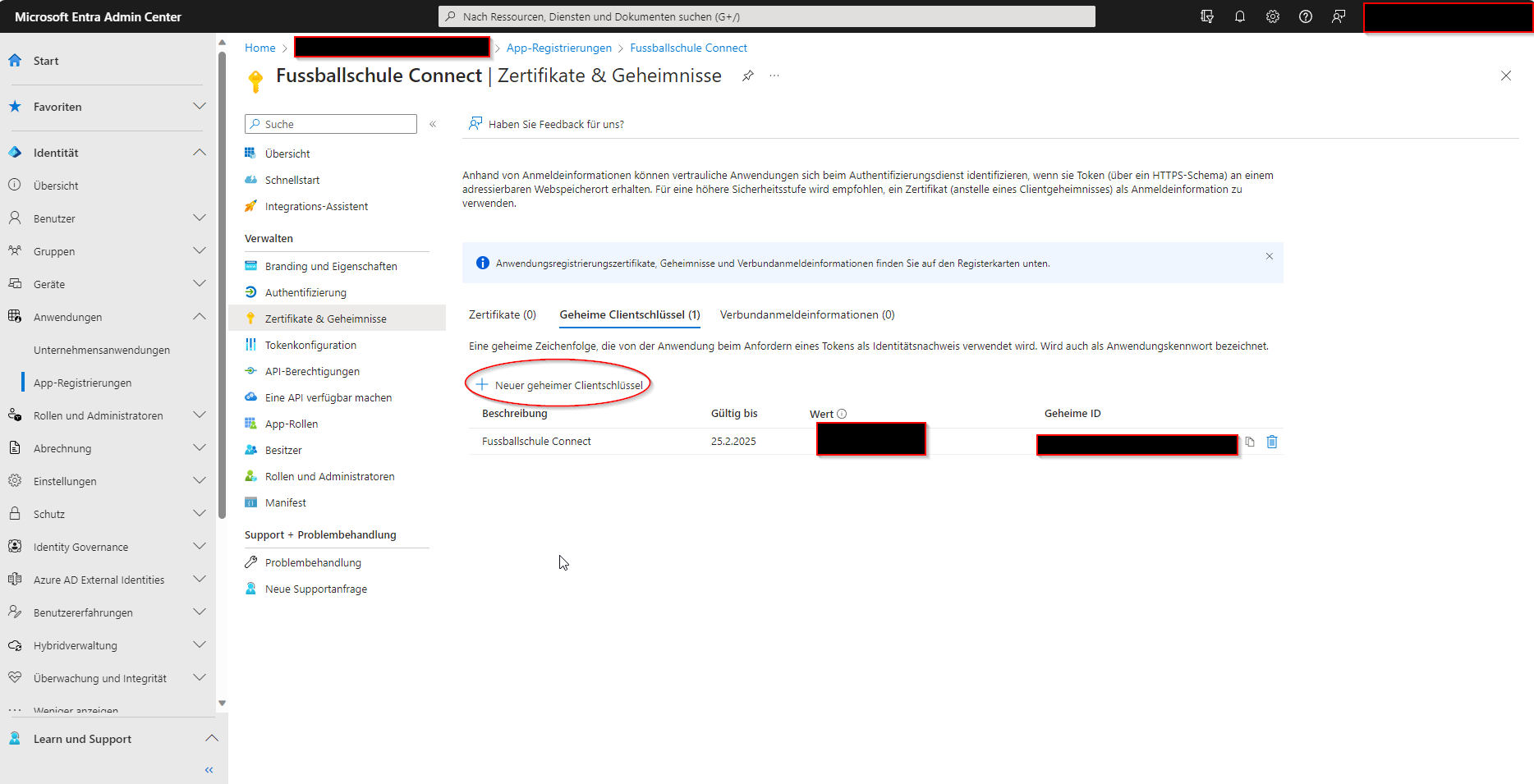This screenshot has width=1534, height=784.
Task: Open Unternehmensanwendungen in sidebar
Action: pyautogui.click(x=102, y=350)
